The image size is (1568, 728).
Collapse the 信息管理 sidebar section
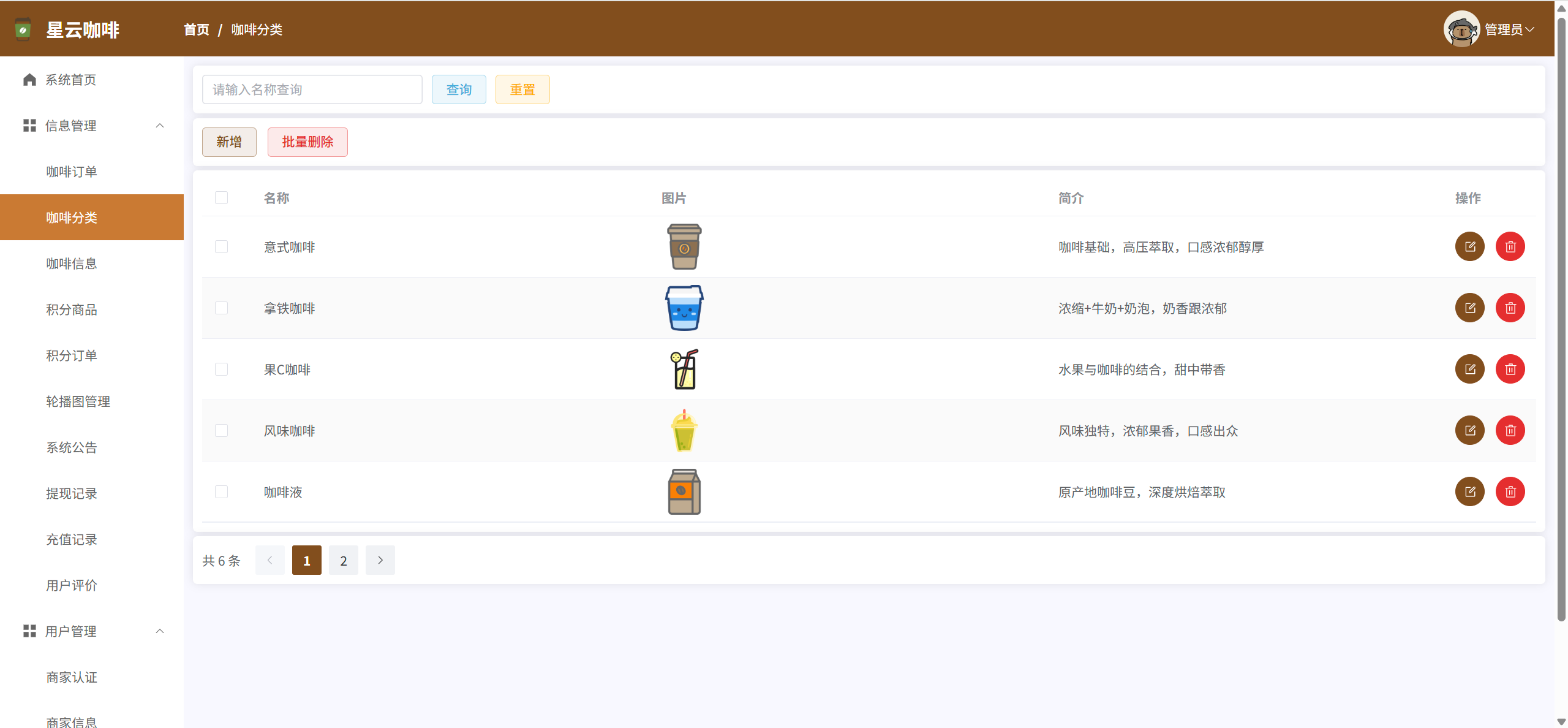pyautogui.click(x=160, y=126)
